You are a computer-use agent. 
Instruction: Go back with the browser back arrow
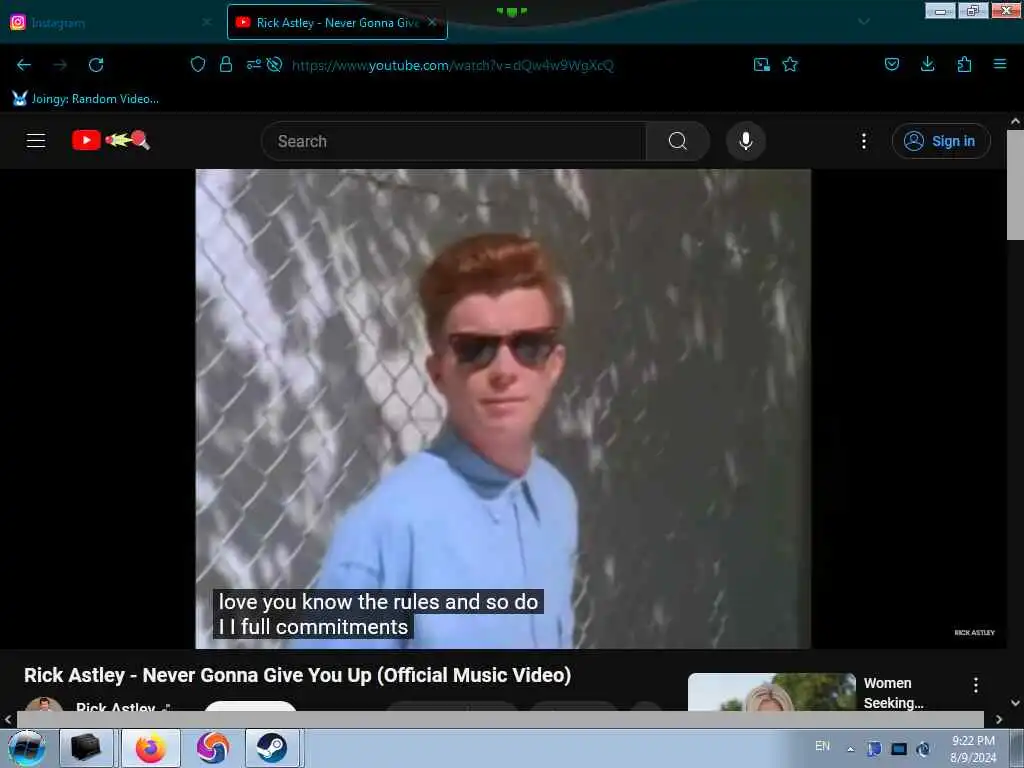24,65
